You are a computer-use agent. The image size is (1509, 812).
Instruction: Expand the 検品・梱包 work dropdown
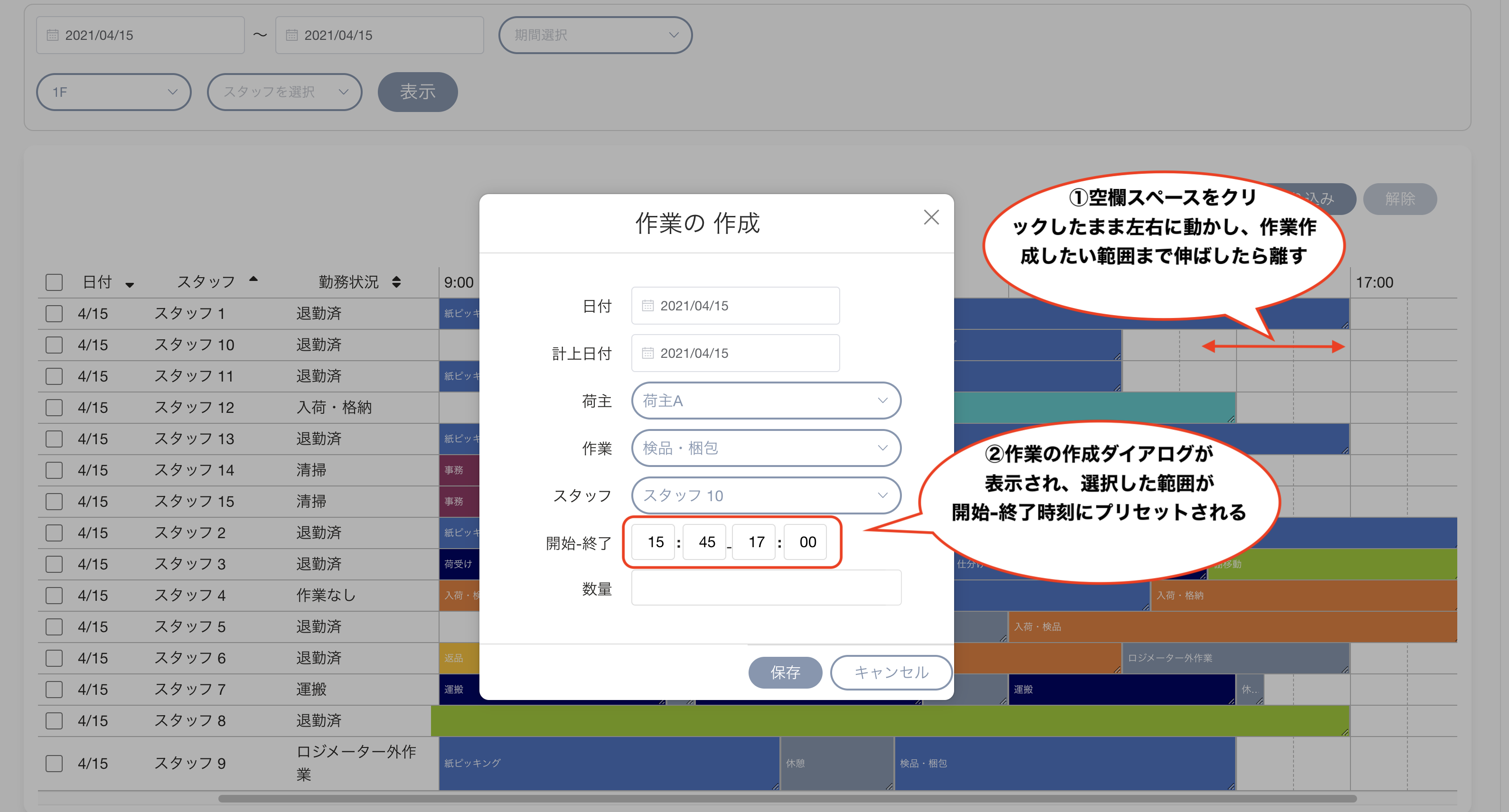tap(766, 448)
